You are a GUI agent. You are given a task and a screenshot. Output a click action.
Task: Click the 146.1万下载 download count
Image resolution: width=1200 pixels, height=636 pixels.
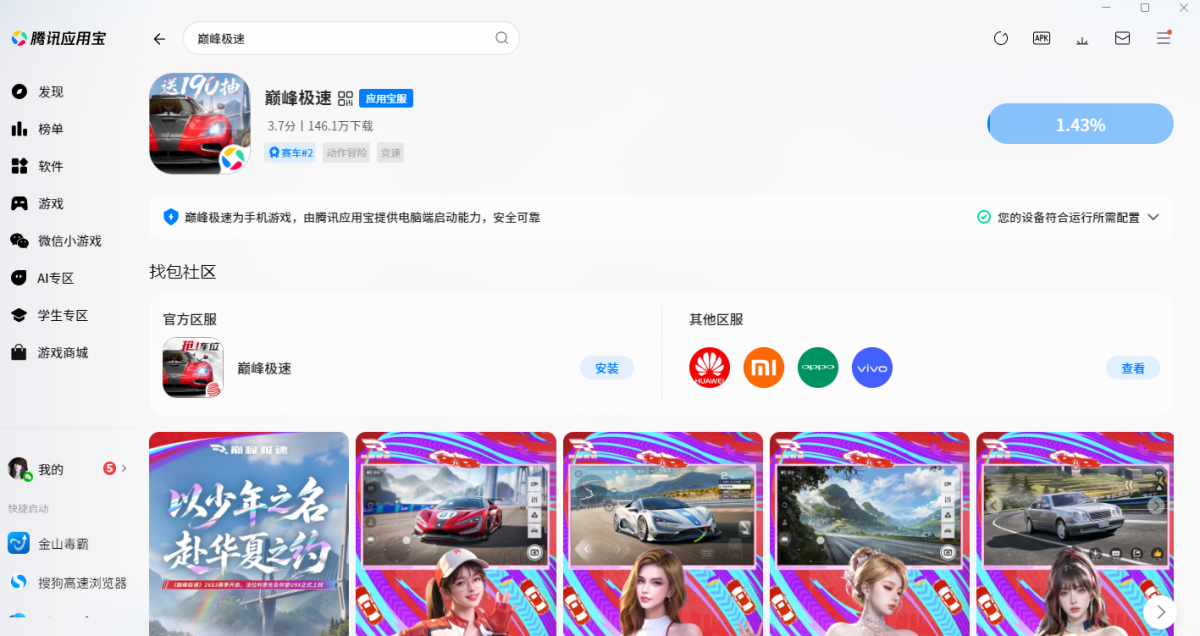[x=340, y=127]
